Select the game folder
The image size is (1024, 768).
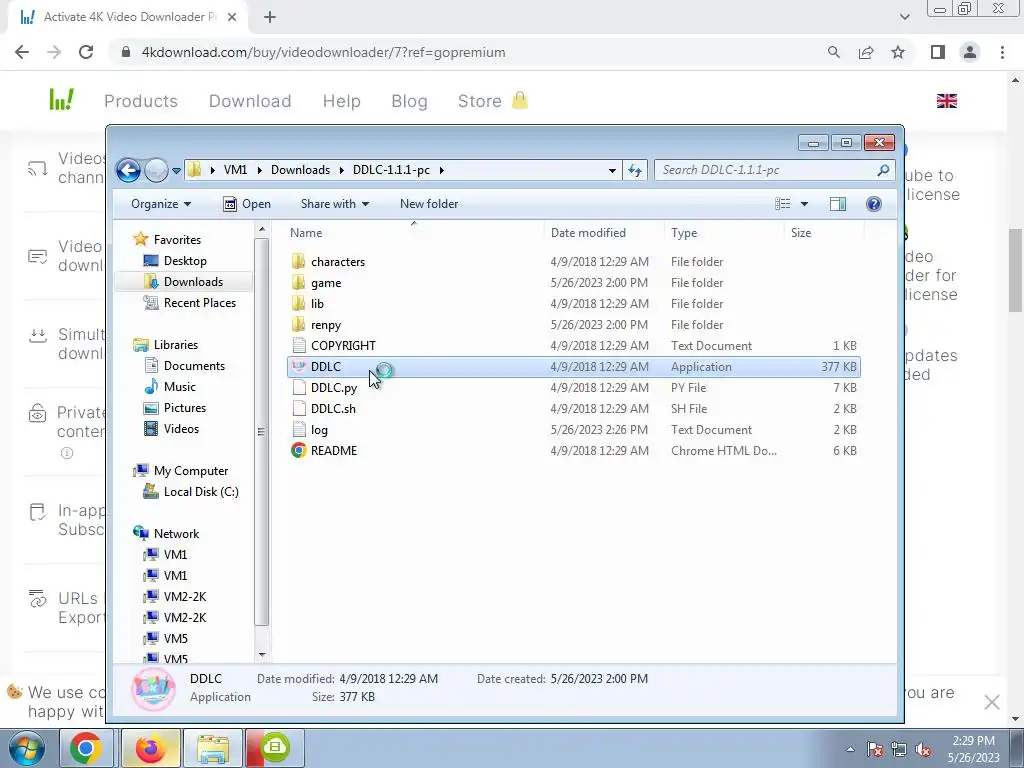point(573,283)
